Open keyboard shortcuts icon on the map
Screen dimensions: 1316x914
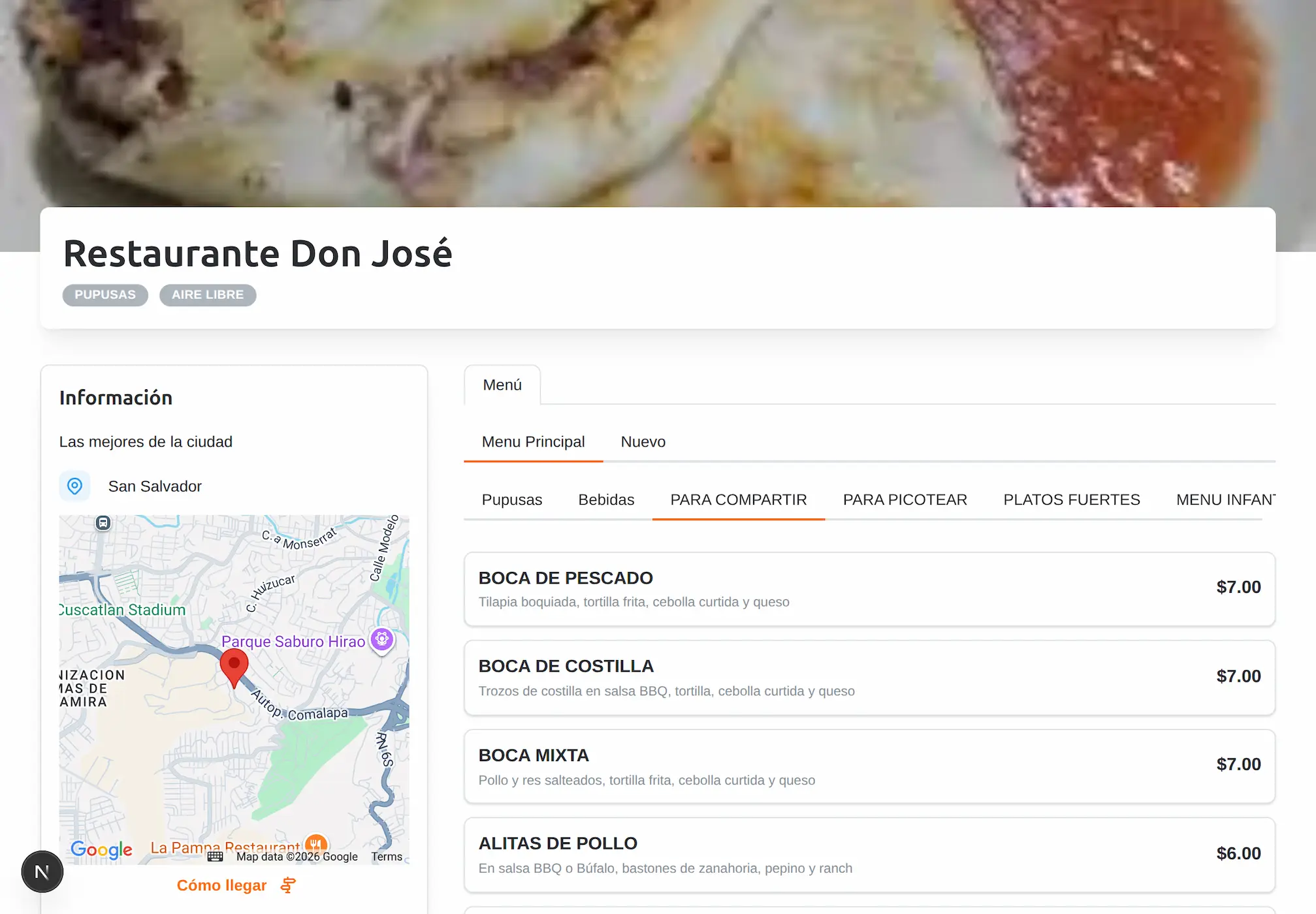[216, 856]
